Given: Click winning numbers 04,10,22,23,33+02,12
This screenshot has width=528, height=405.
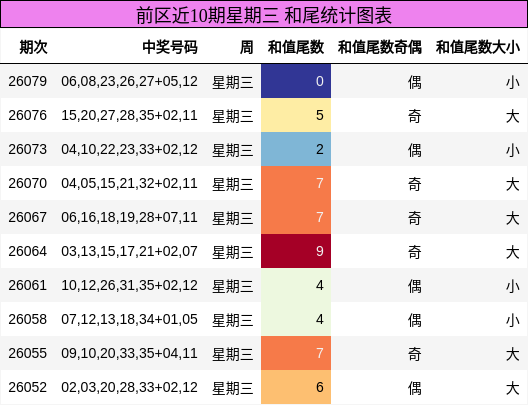Looking at the screenshot, I should 129,149.
